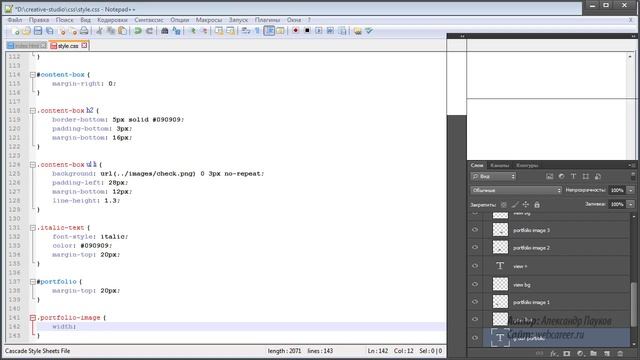Image resolution: width=640 pixels, height=360 pixels.
Task: Click the Word Wrap toolbar icon
Action: point(246,31)
